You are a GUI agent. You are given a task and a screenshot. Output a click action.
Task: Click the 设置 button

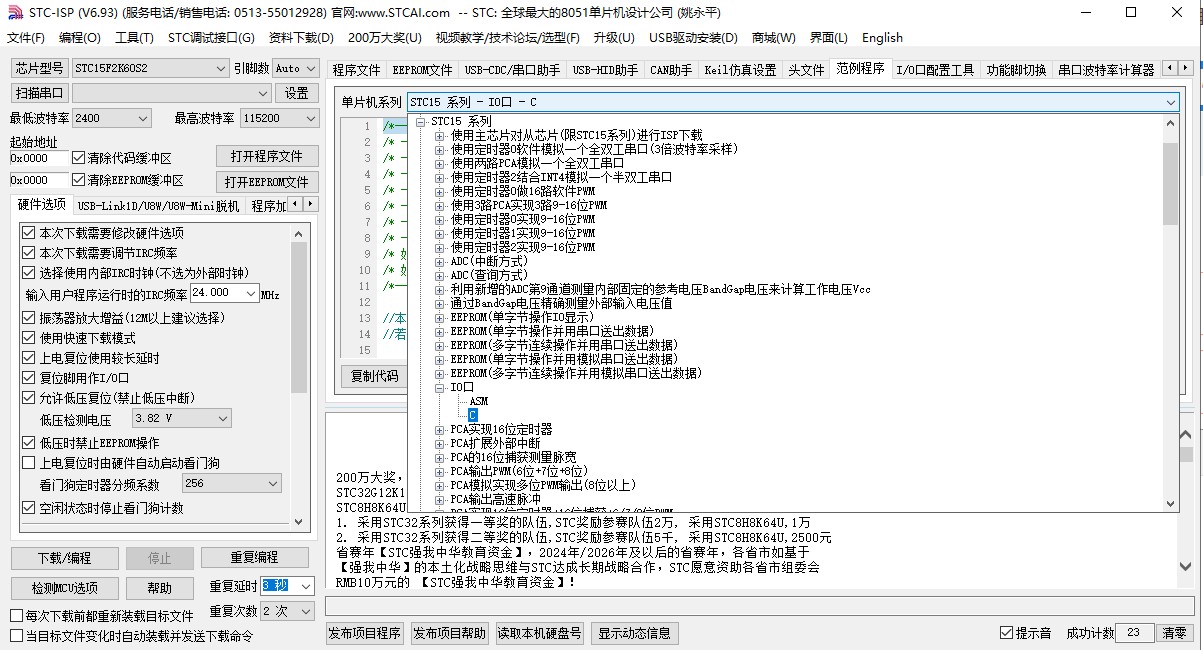tap(297, 93)
